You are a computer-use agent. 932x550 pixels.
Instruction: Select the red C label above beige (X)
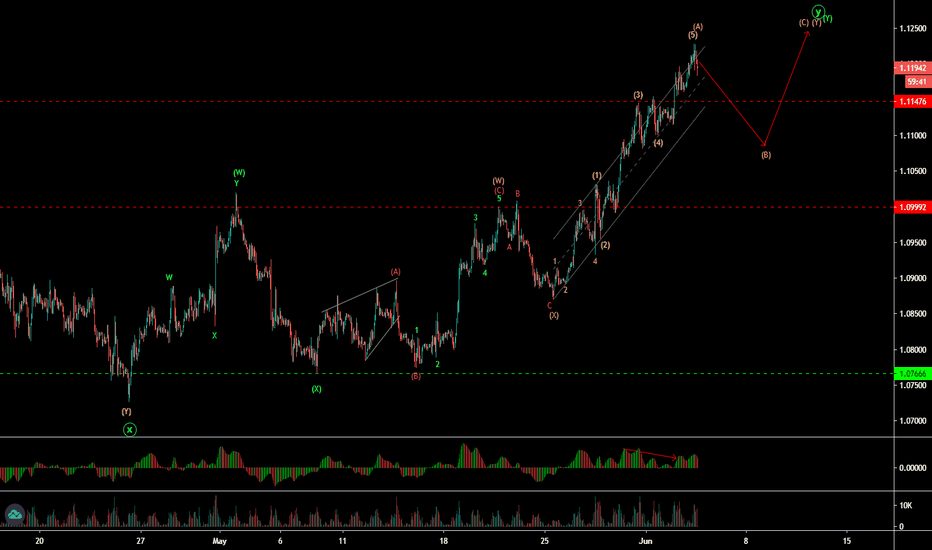(x=549, y=306)
